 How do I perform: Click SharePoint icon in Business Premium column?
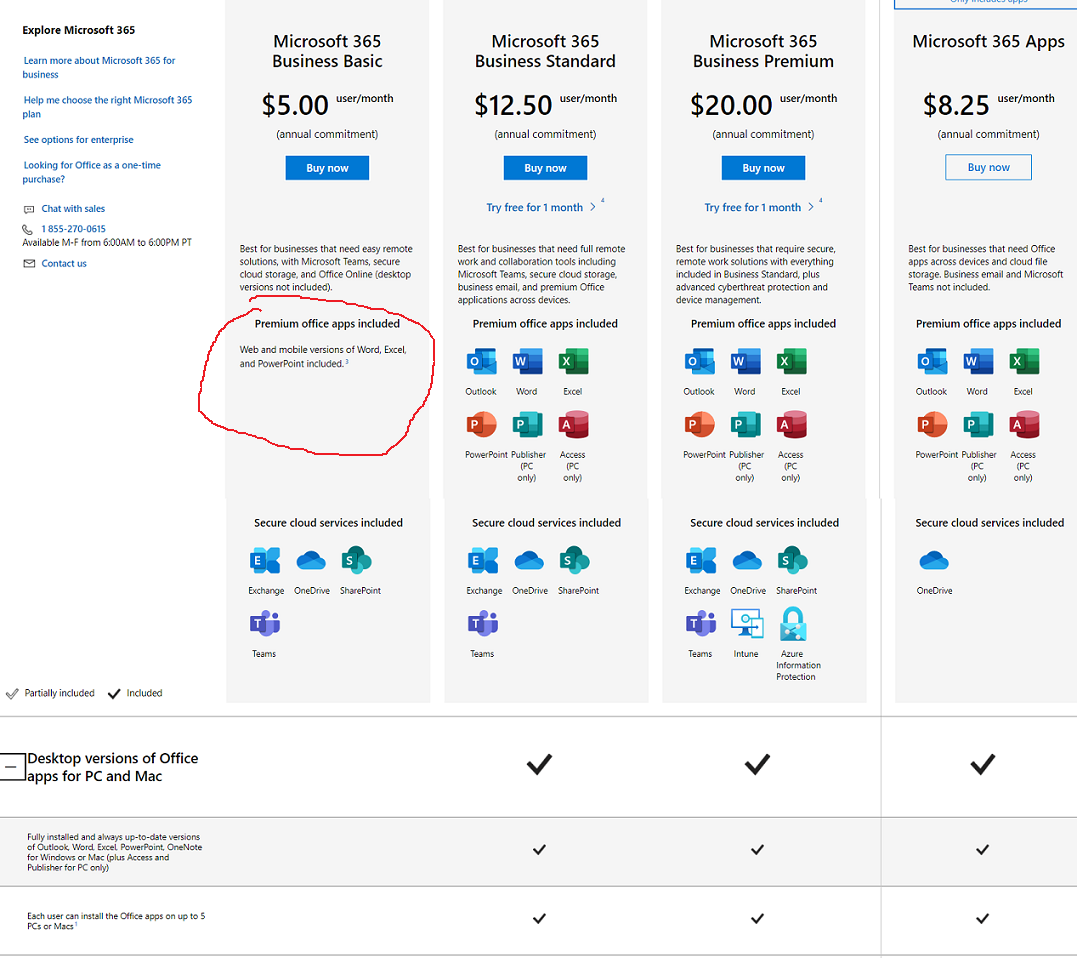793,560
